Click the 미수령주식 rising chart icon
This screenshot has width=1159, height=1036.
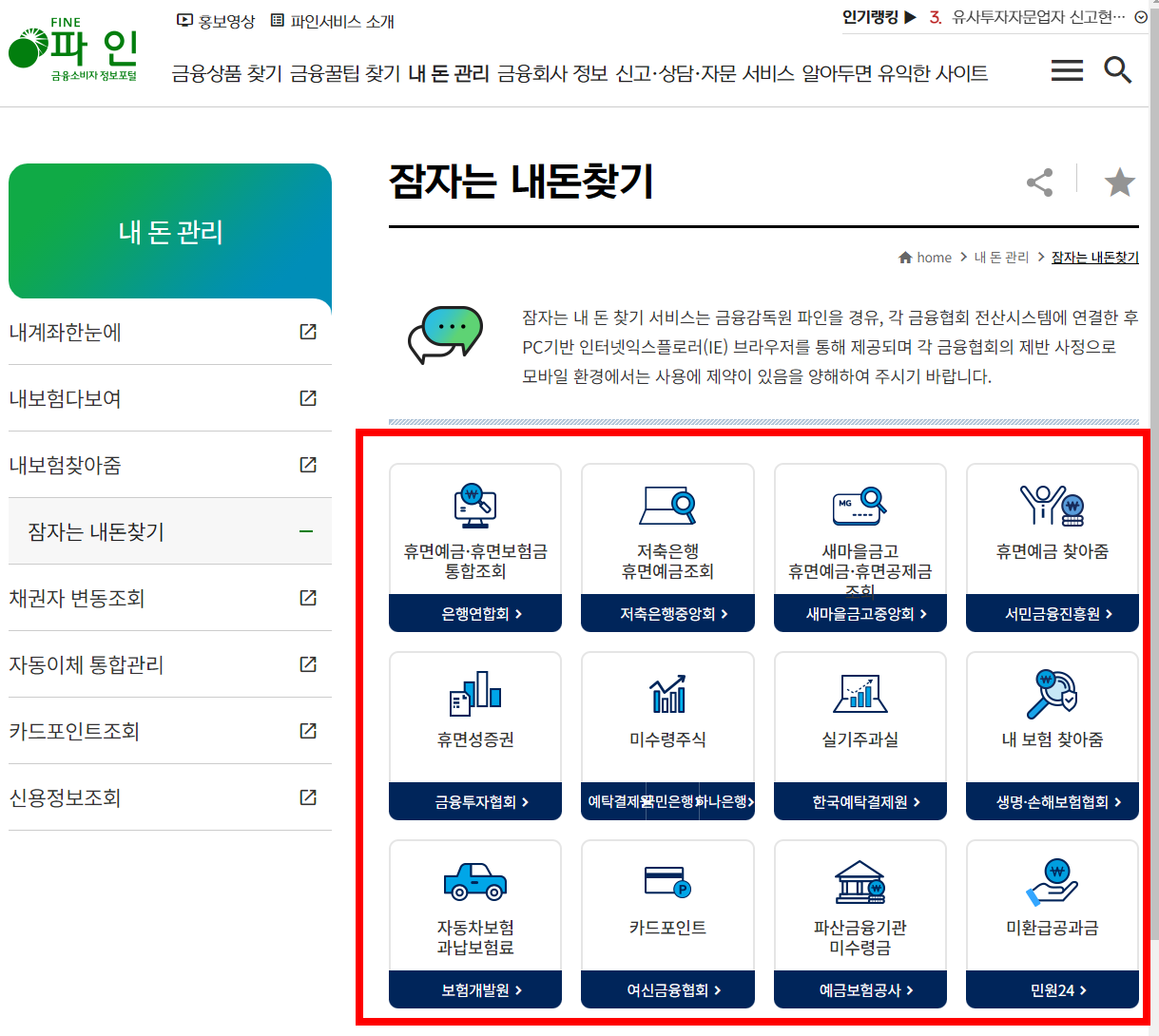(667, 693)
